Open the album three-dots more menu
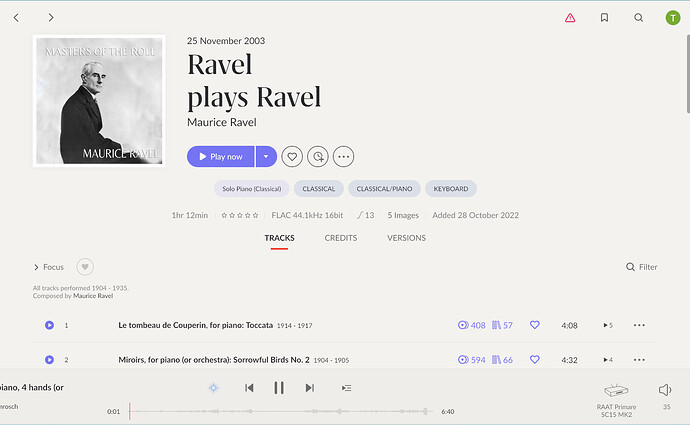Viewport: 690px width, 425px height. (344, 156)
